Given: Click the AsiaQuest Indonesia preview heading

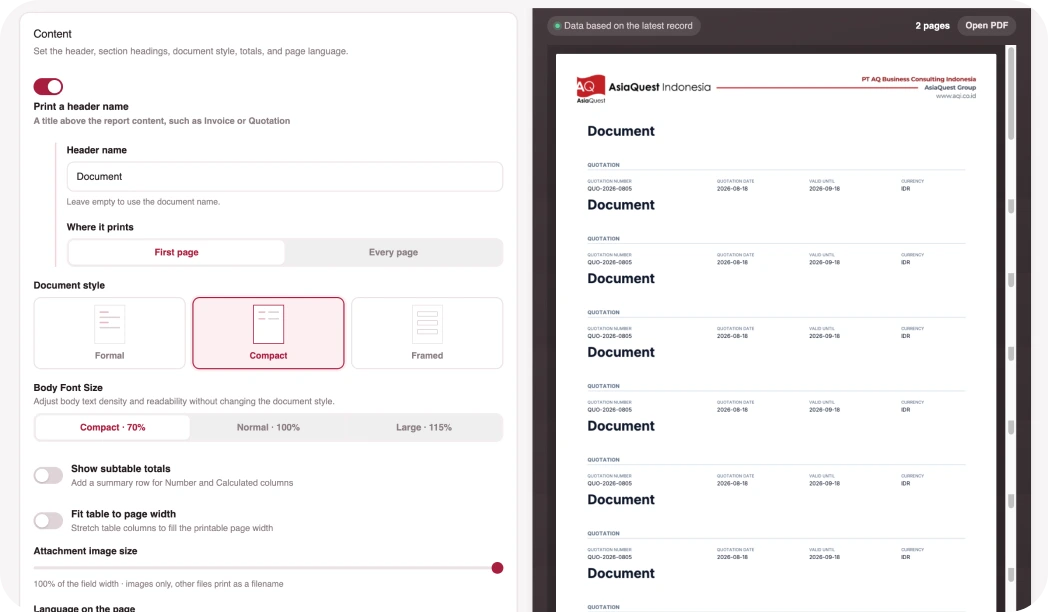Looking at the screenshot, I should point(660,87).
